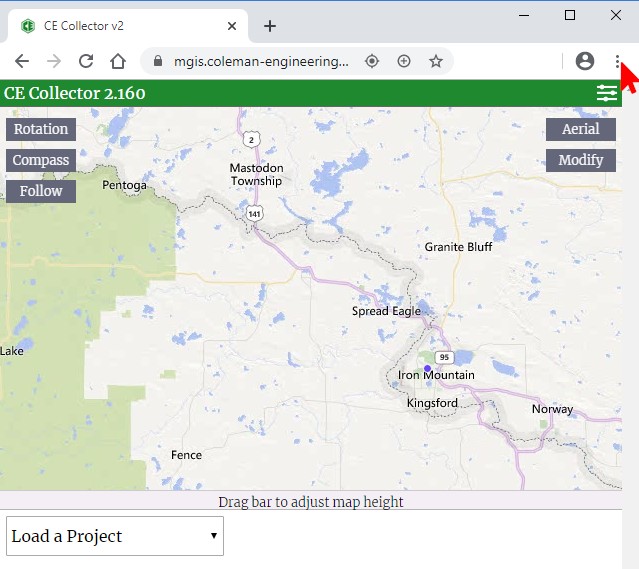The image size is (639, 569).
Task: Click the location target icon in address bar
Action: (x=372, y=61)
